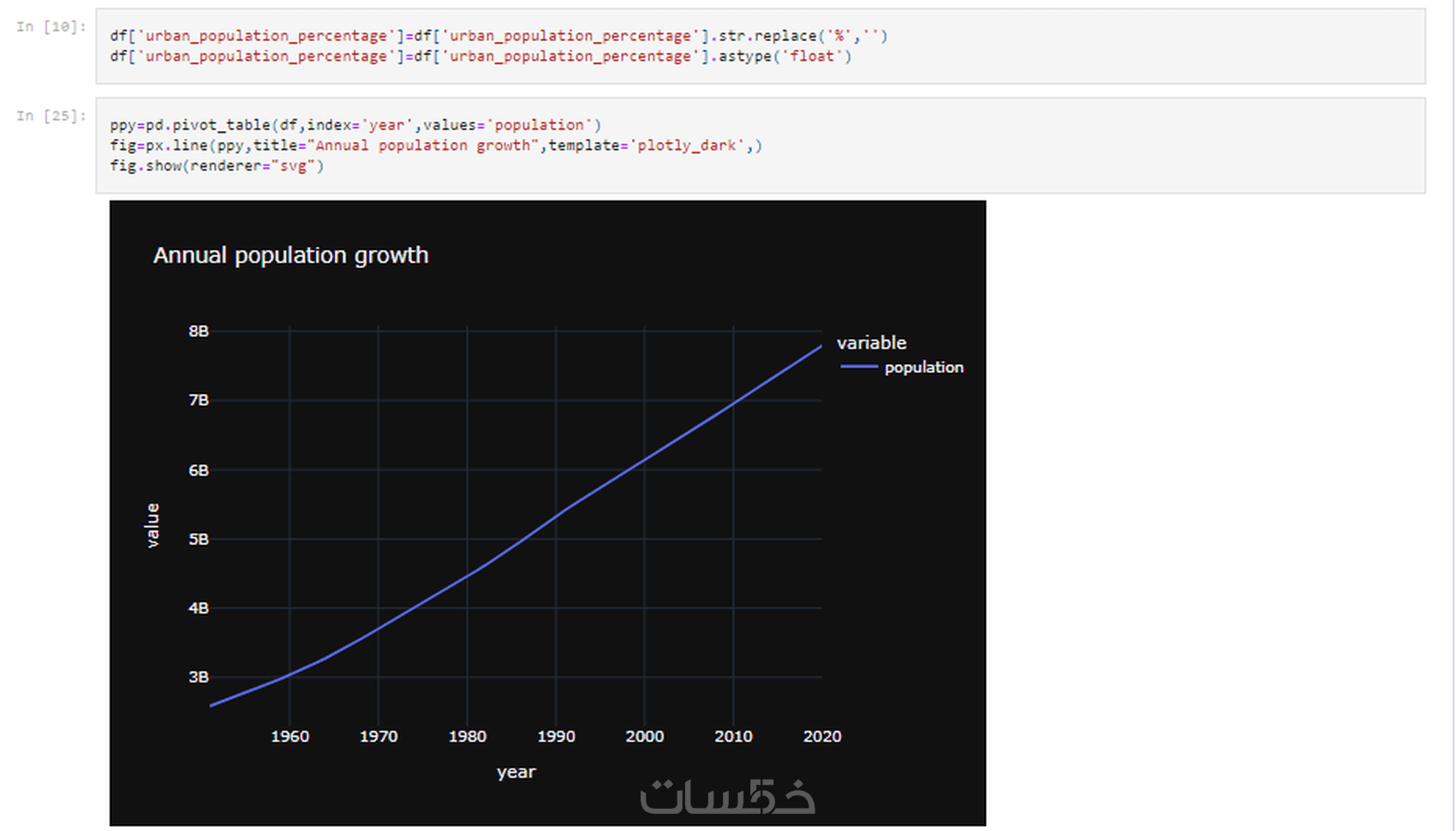The image size is (1456, 831).
Task: Click the fig.show(renderer="svg") code line
Action: click(x=217, y=166)
